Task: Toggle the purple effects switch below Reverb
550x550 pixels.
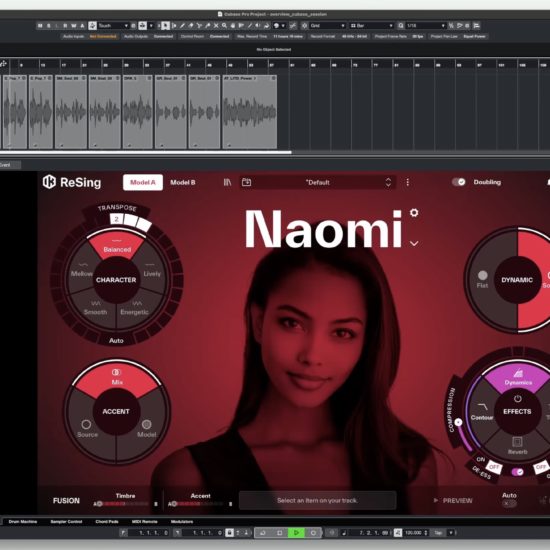Action: (517, 472)
